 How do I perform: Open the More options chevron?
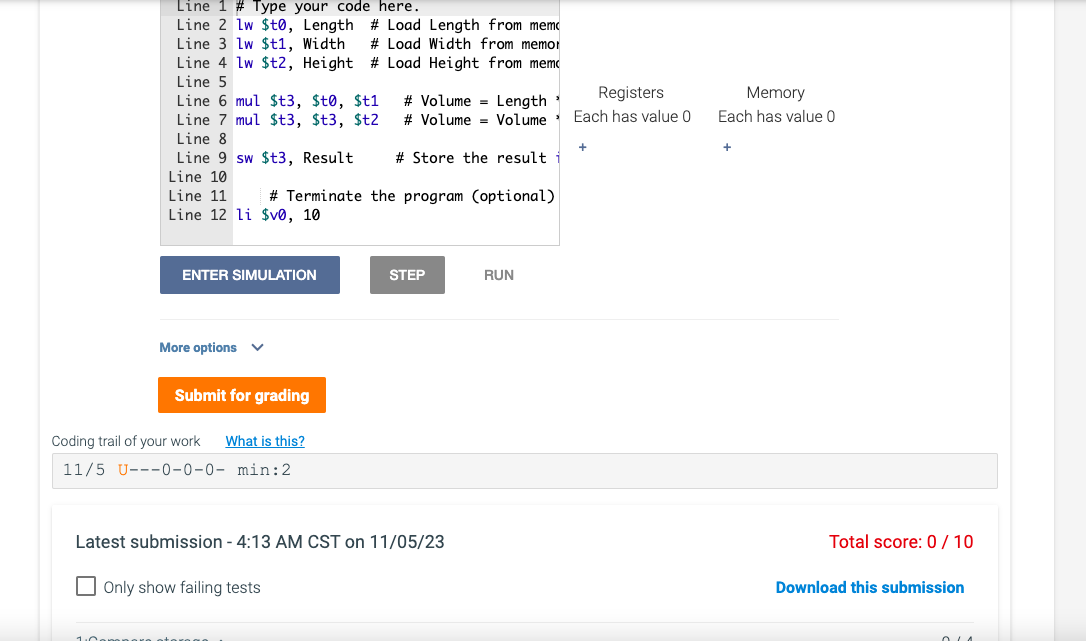point(257,347)
